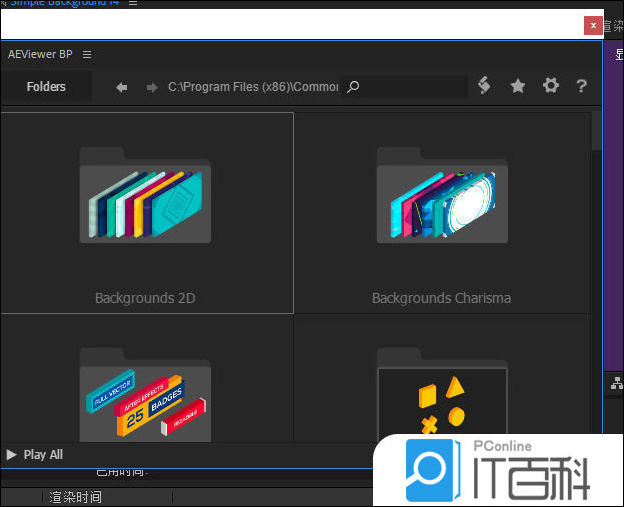Click the back navigation arrow
The width and height of the screenshot is (624, 507).
click(122, 87)
